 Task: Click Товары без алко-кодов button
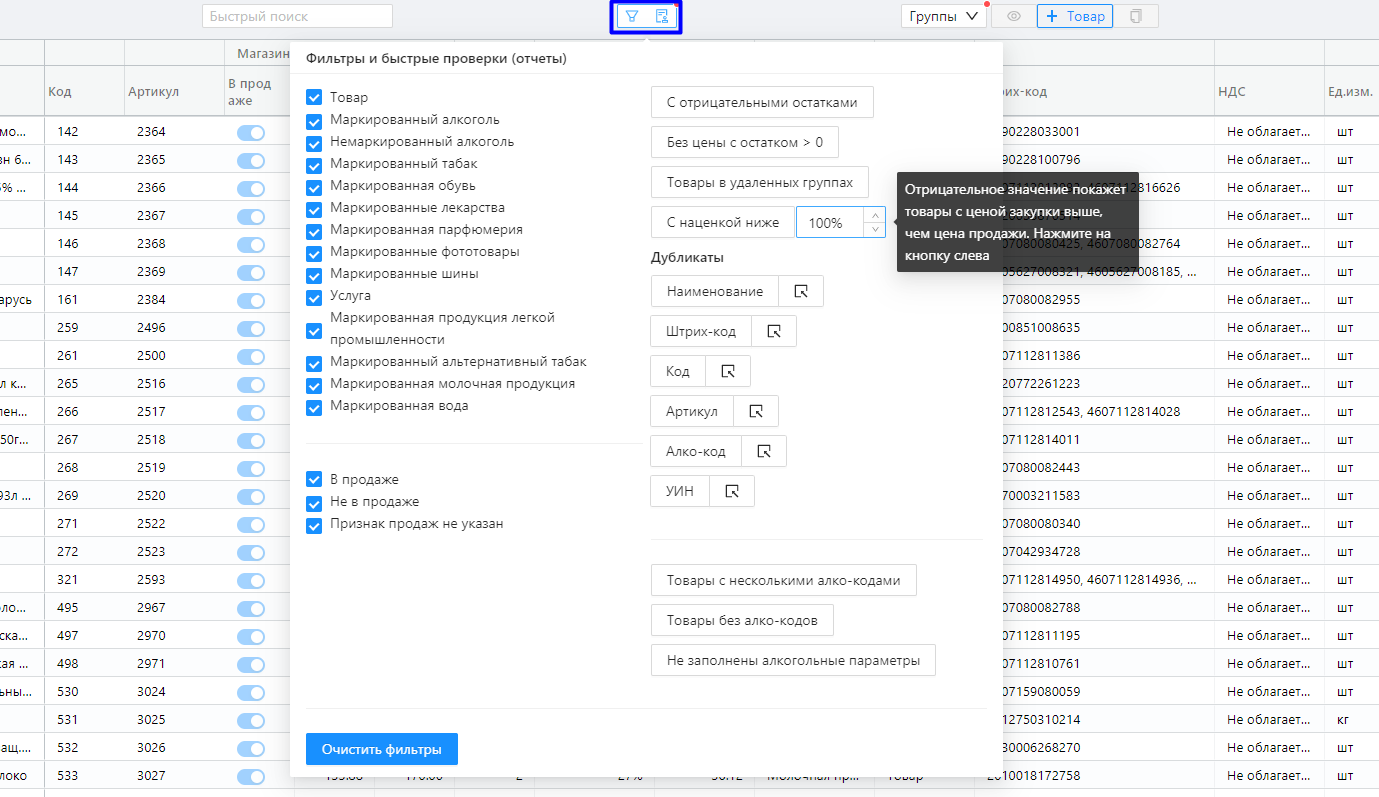(742, 620)
